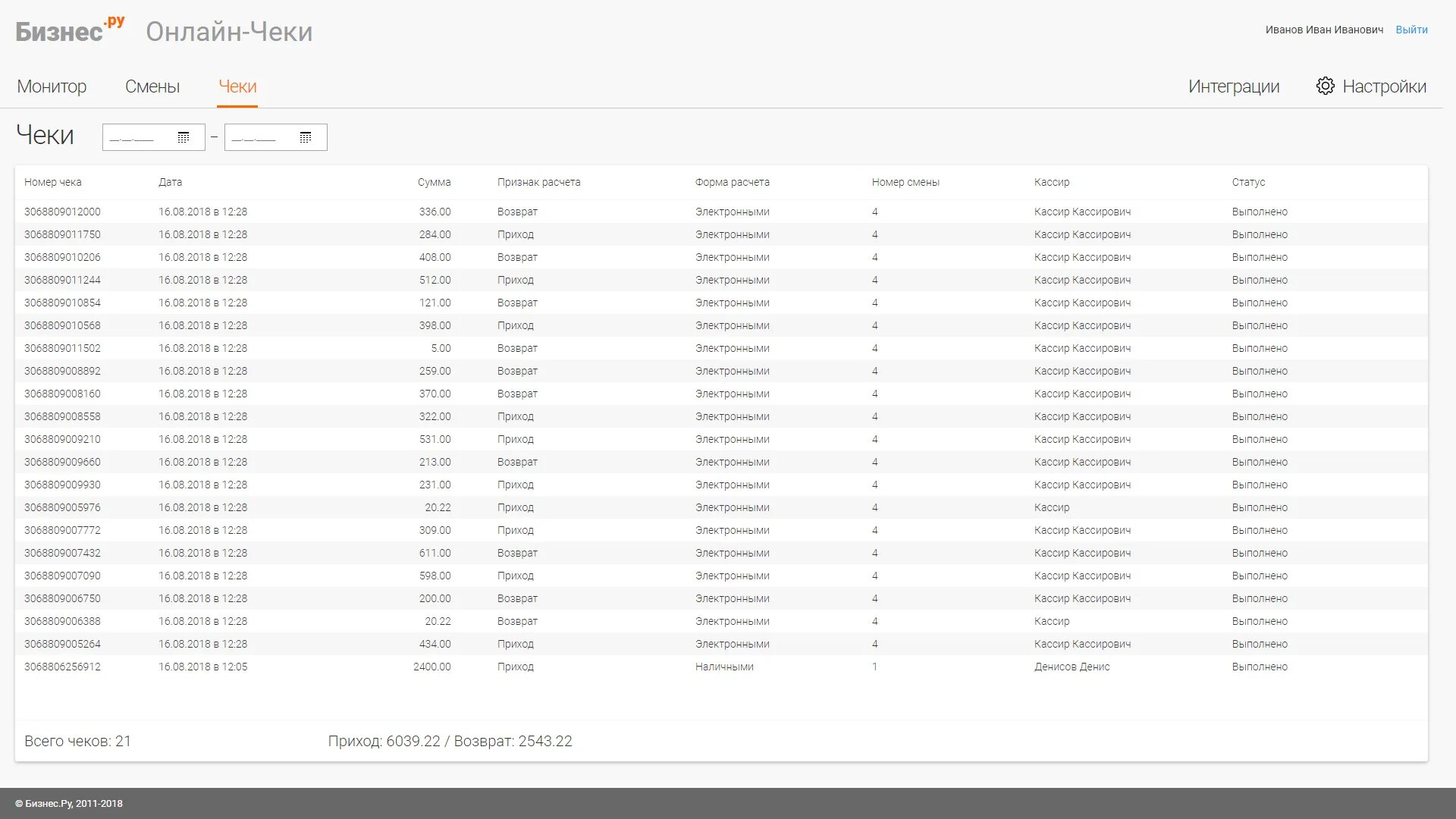Viewport: 1456px width, 819px height.
Task: Click the Онлайн-Чеки header title
Action: click(229, 31)
